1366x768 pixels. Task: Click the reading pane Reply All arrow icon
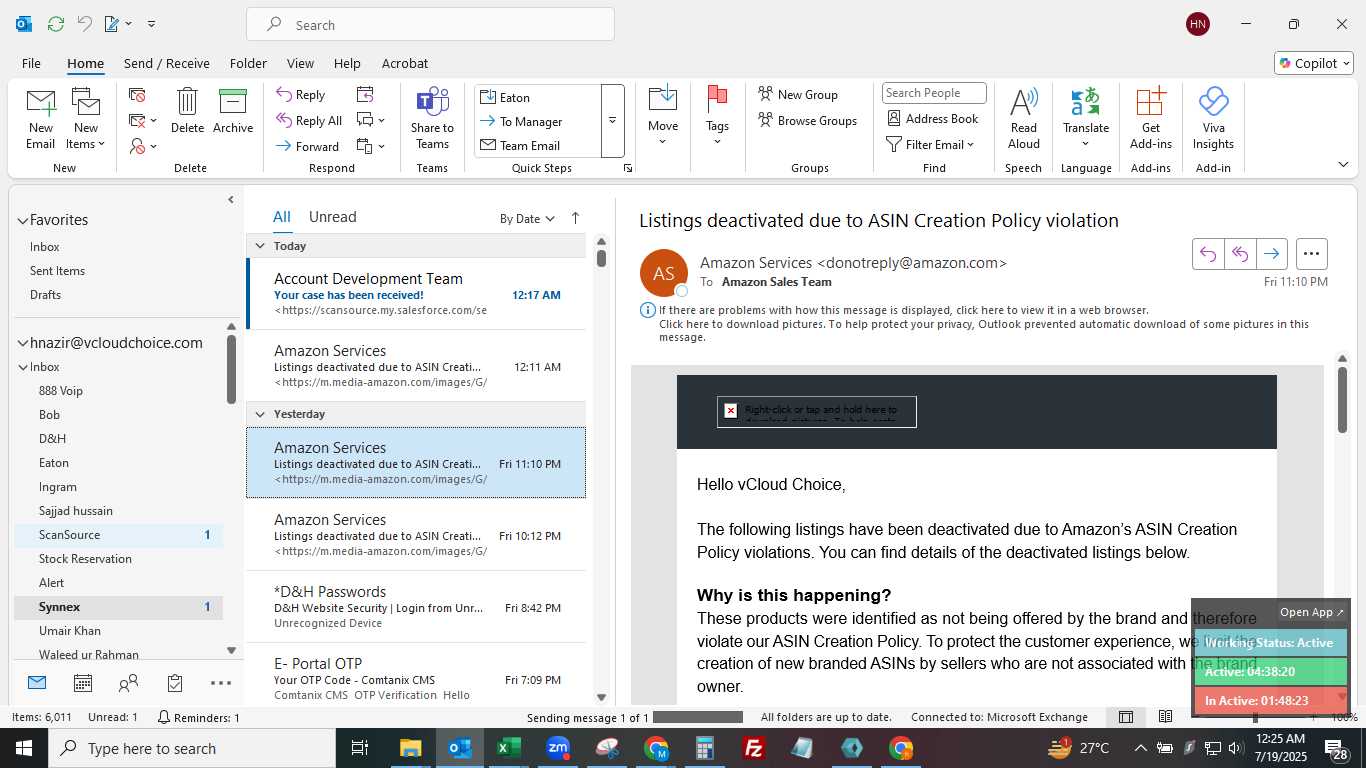[1240, 254]
